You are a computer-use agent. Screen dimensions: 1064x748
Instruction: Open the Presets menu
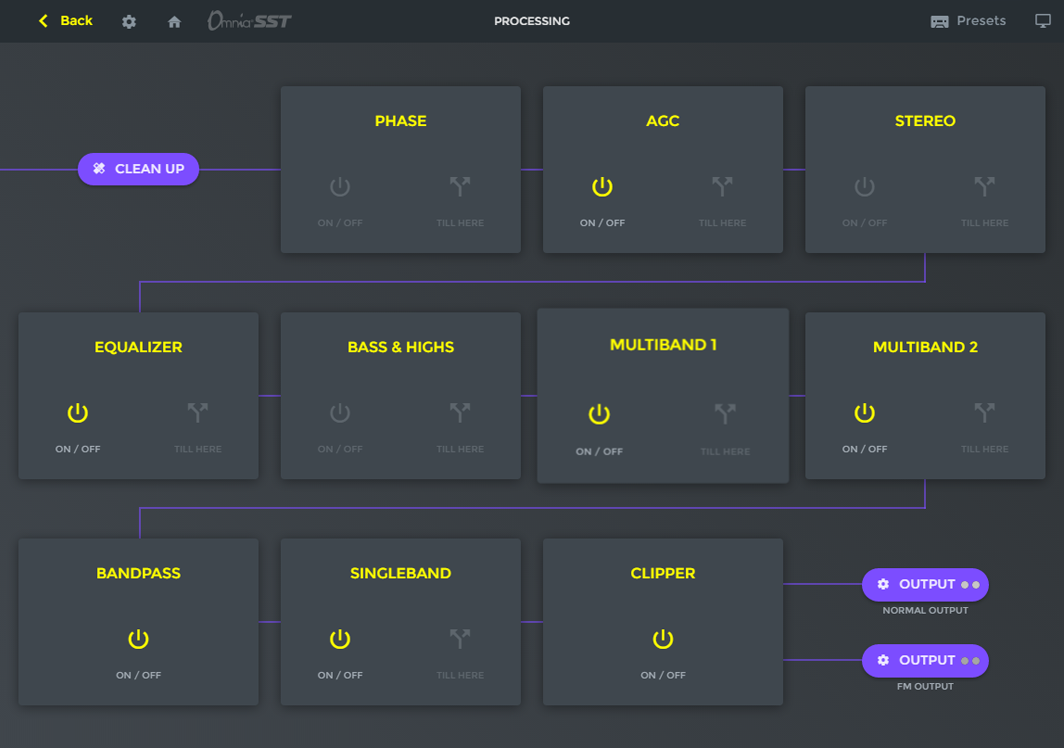click(968, 21)
